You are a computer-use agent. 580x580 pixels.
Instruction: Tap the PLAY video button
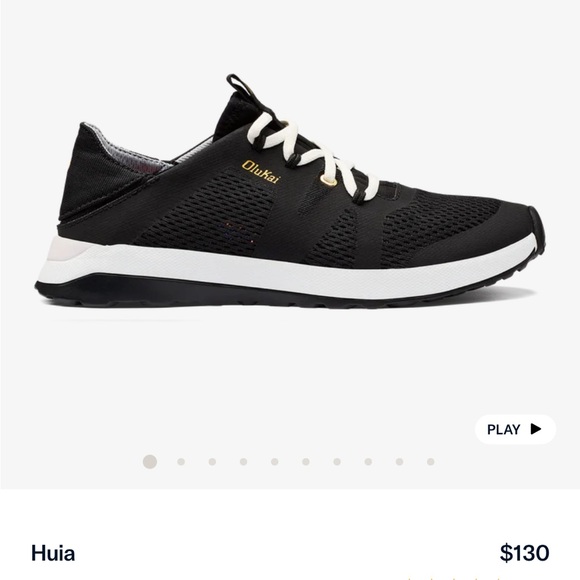(x=515, y=429)
